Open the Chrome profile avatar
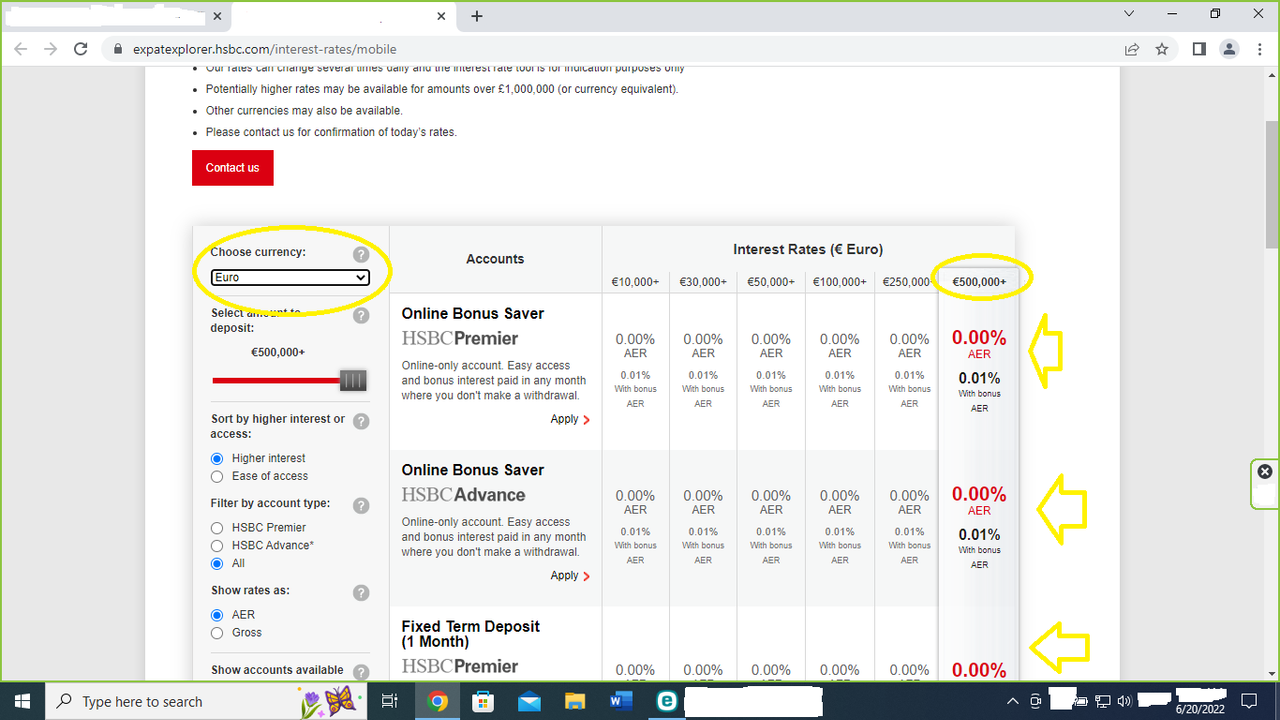The height and width of the screenshot is (720, 1280). click(x=1229, y=49)
